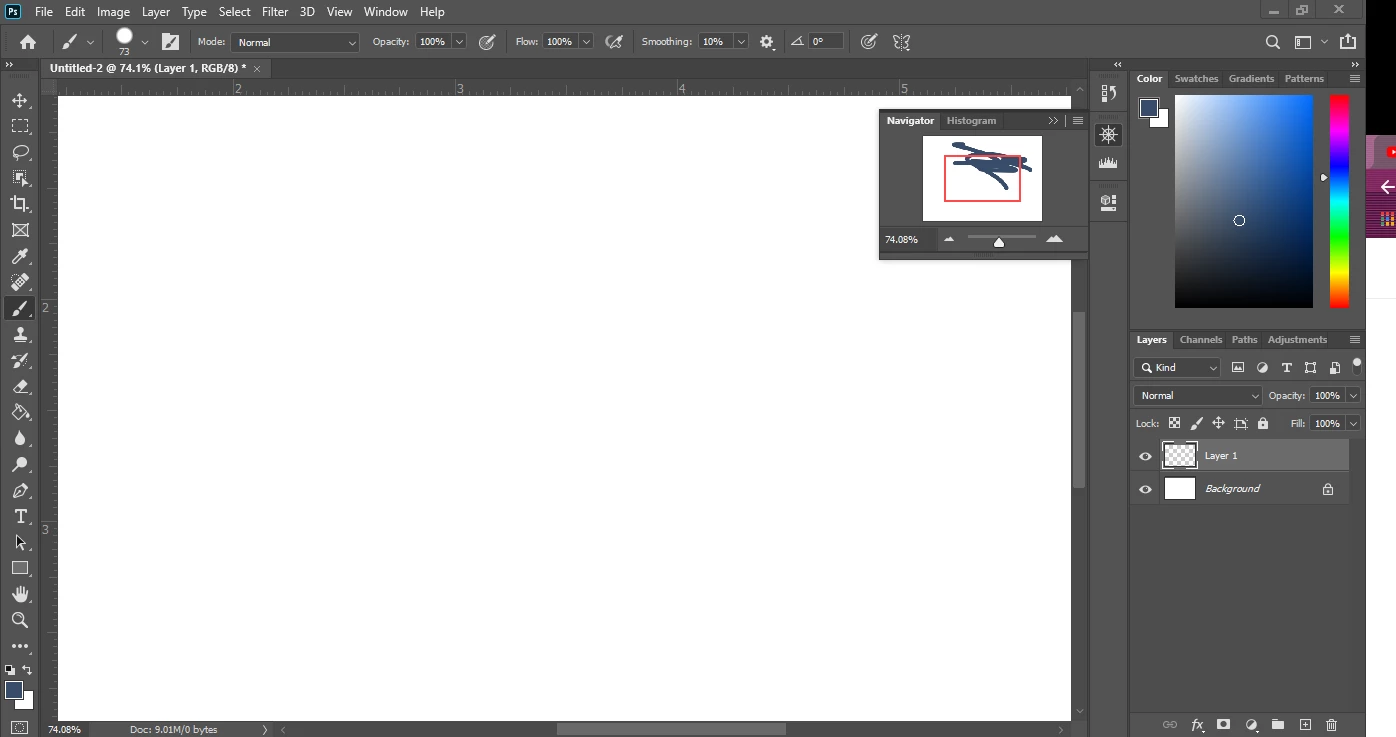This screenshot has height=737, width=1396.
Task: Click the Navigator zoom slider handle
Action: coord(999,242)
